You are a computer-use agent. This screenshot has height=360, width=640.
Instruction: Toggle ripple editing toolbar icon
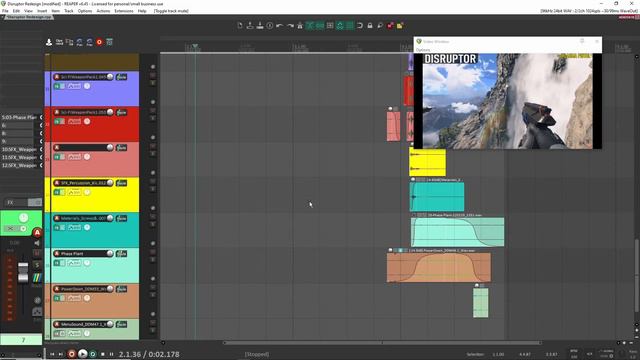(x=330, y=26)
